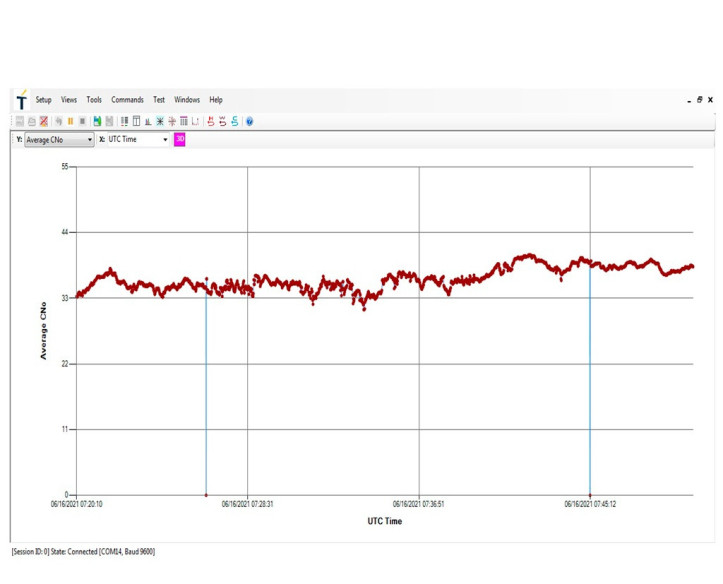
Task: Open the X axis UTC Time dropdown
Action: 165,140
